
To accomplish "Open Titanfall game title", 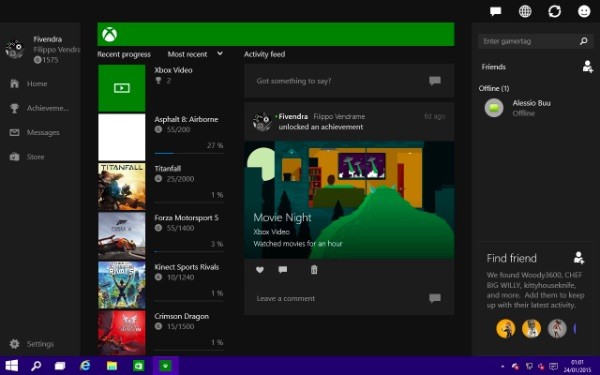I will pyautogui.click(x=168, y=168).
